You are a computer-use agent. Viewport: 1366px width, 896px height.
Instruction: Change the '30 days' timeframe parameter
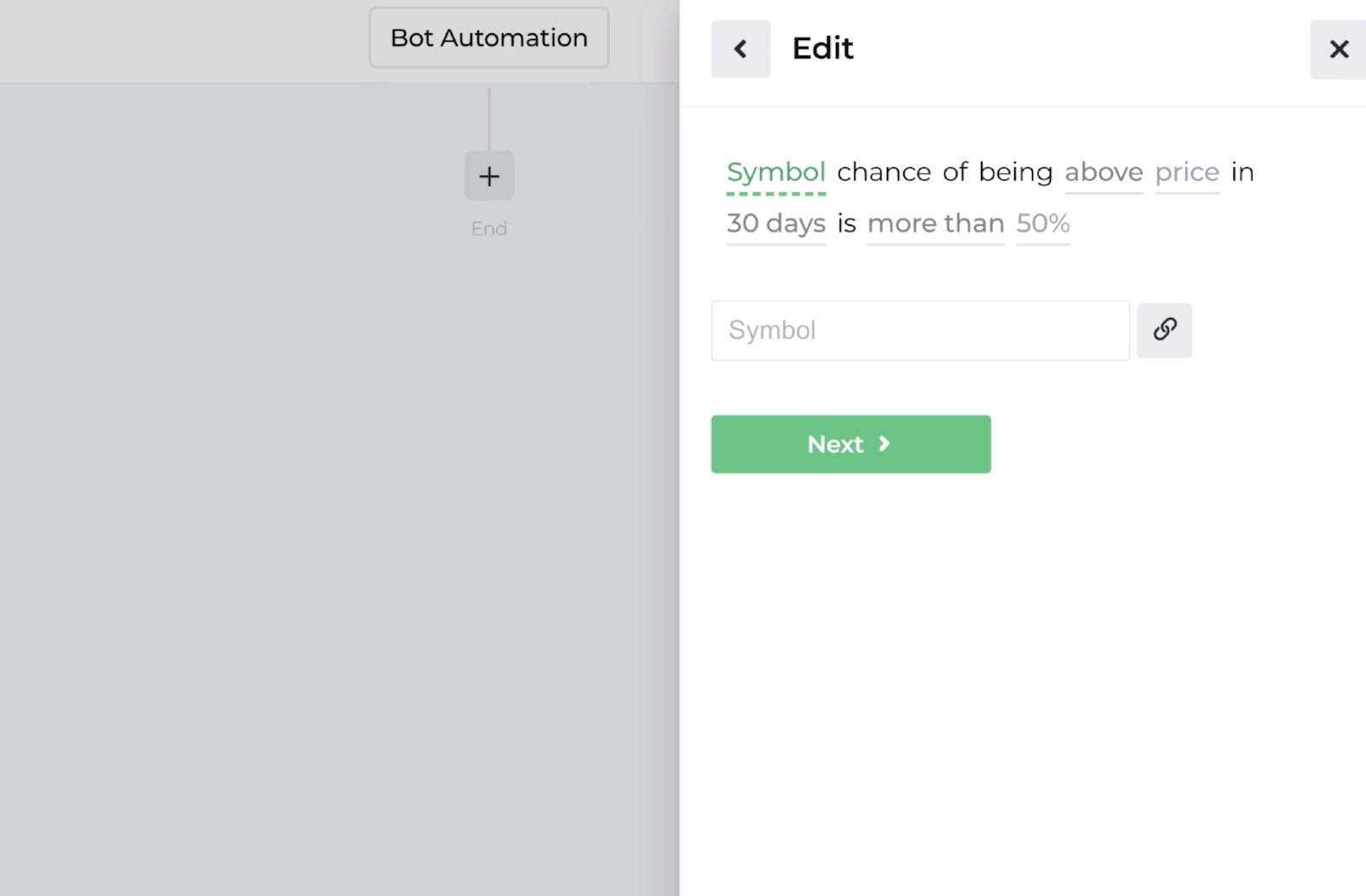[776, 224]
